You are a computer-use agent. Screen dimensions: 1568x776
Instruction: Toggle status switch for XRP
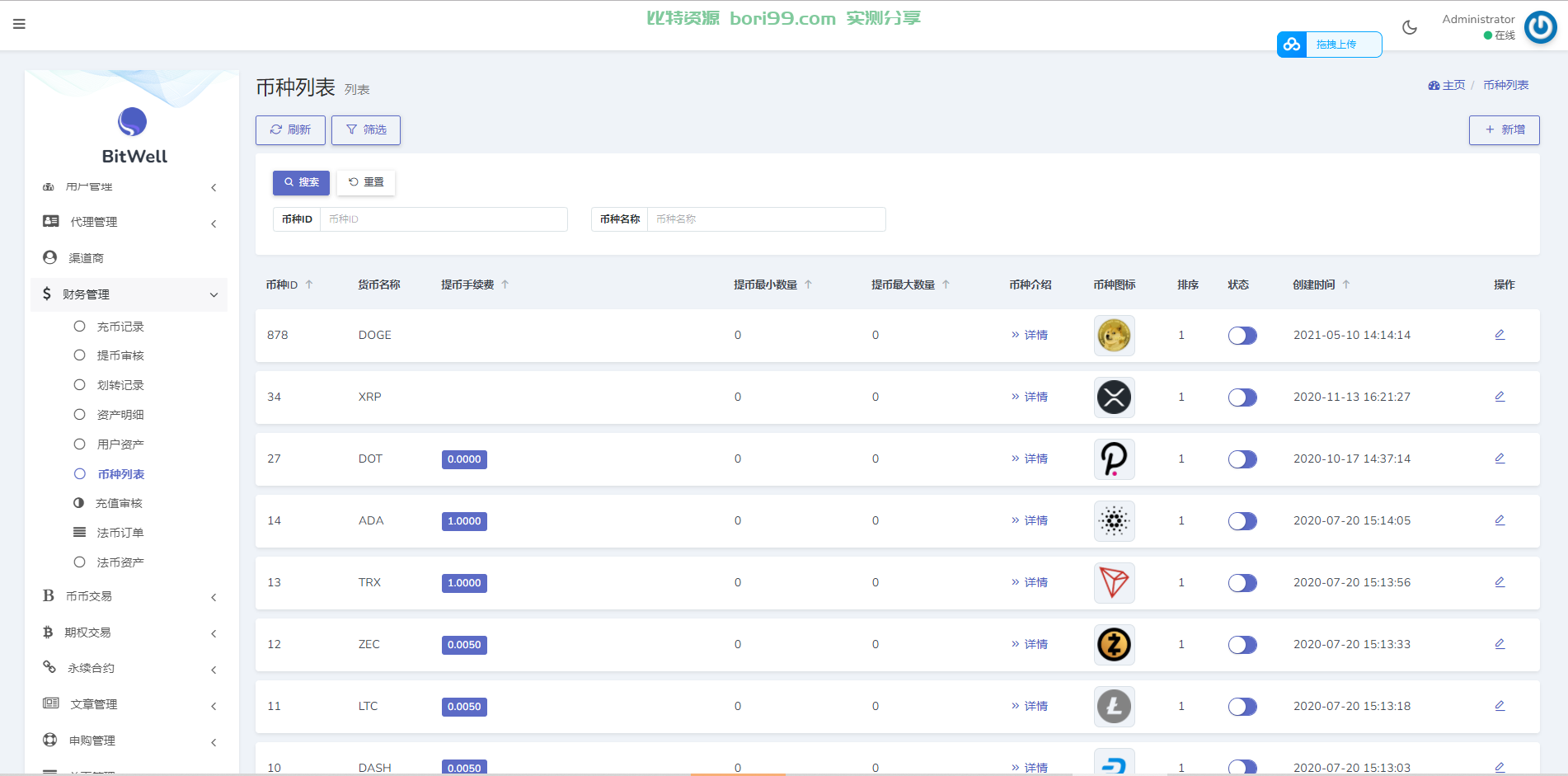[1242, 397]
